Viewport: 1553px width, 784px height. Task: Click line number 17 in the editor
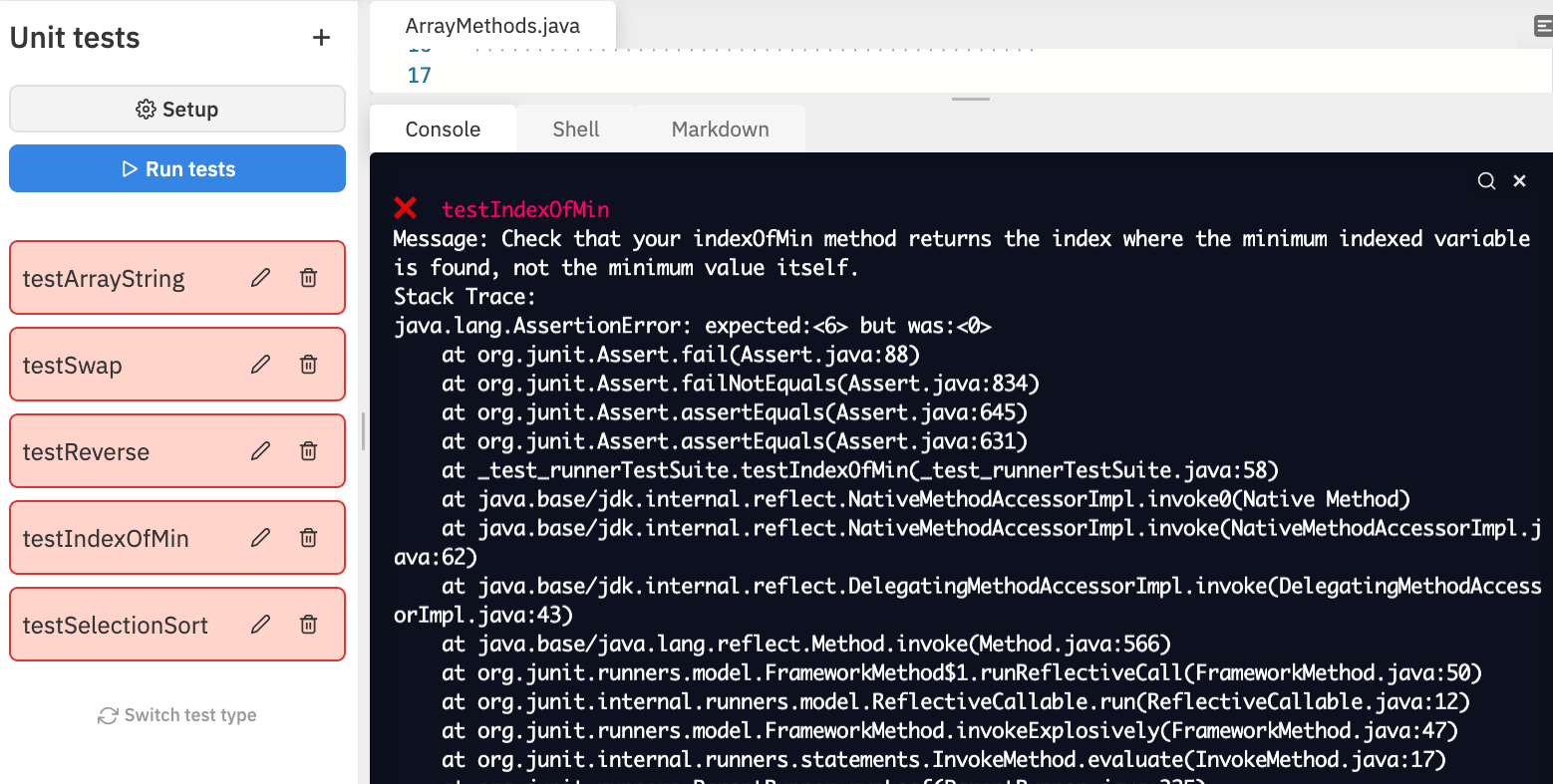420,75
